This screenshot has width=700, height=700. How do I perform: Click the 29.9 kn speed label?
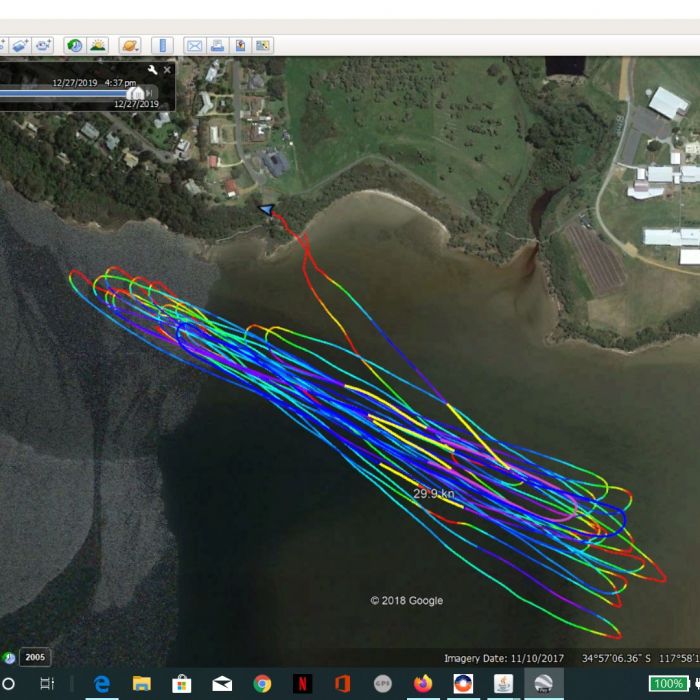[434, 494]
